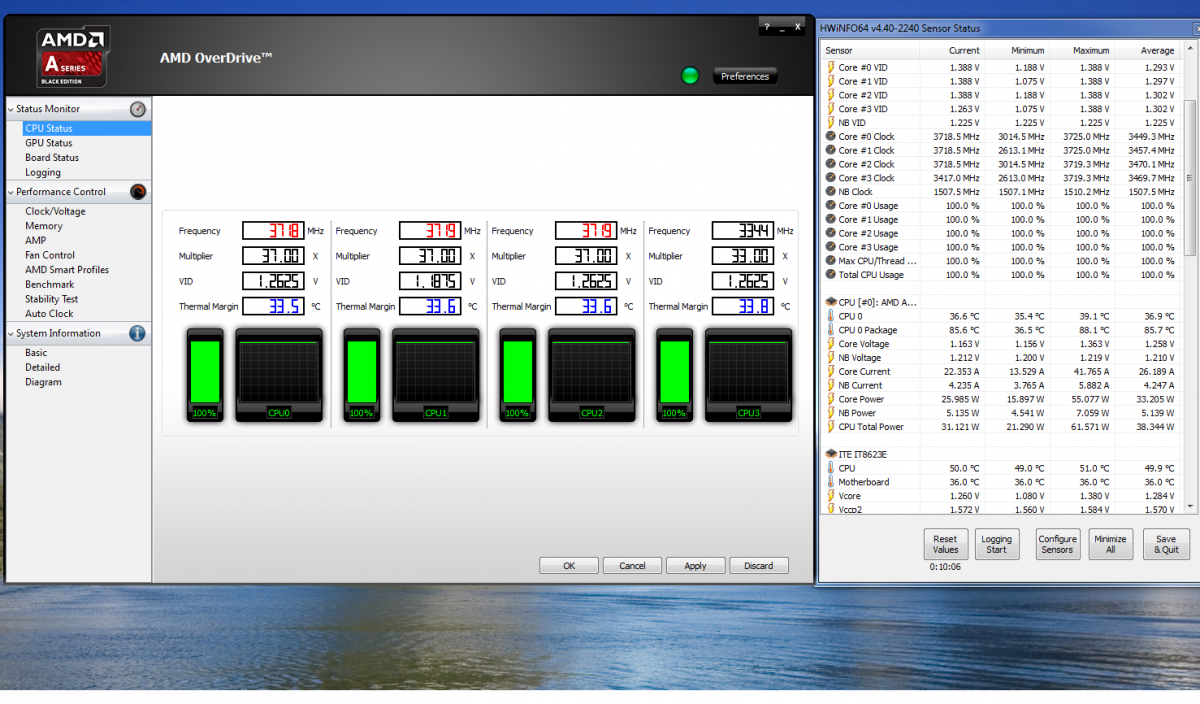Click thermometer icon beside CPU 0 Package
This screenshot has height=704, width=1200.
[x=830, y=330]
